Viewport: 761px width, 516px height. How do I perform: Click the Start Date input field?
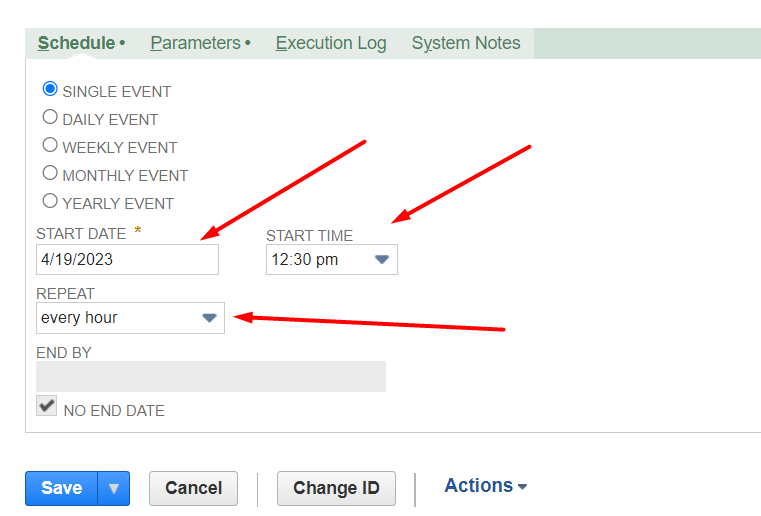click(x=127, y=260)
